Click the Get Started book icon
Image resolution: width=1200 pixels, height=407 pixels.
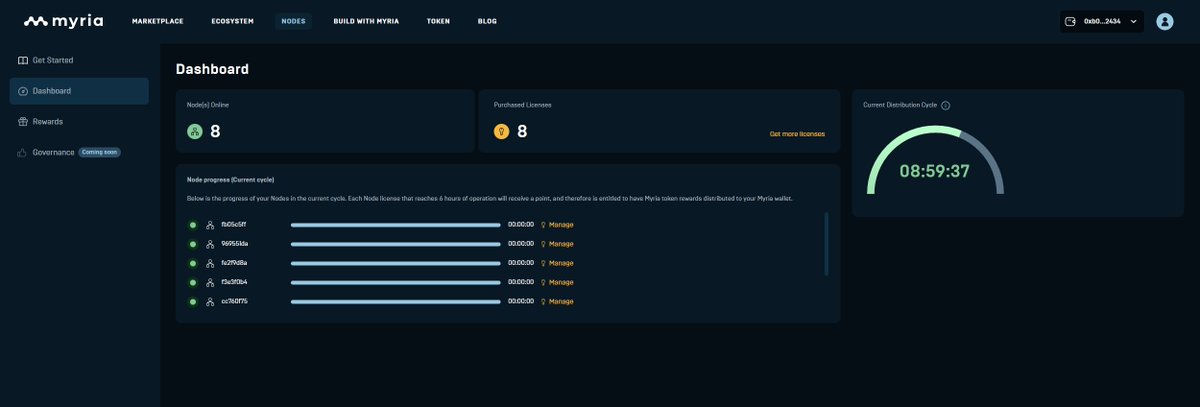tap(23, 60)
